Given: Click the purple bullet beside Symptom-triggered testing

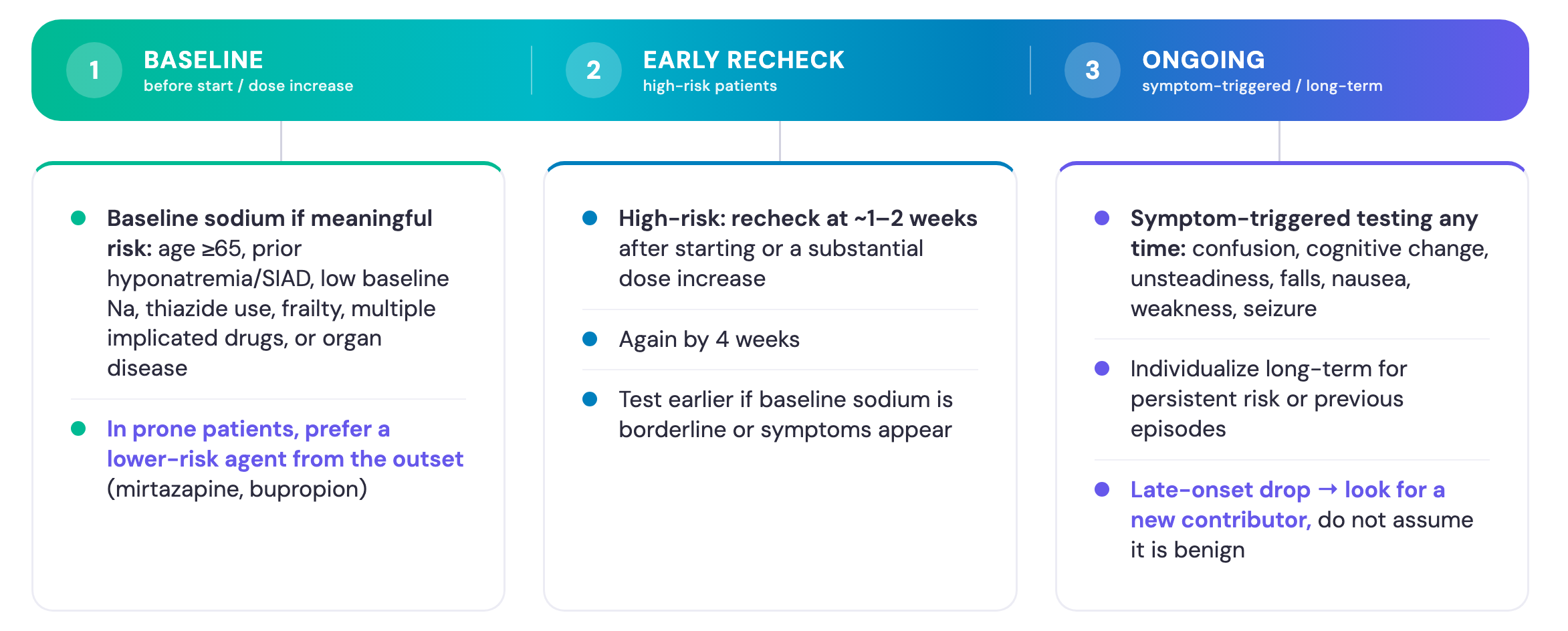Looking at the screenshot, I should 1102,218.
